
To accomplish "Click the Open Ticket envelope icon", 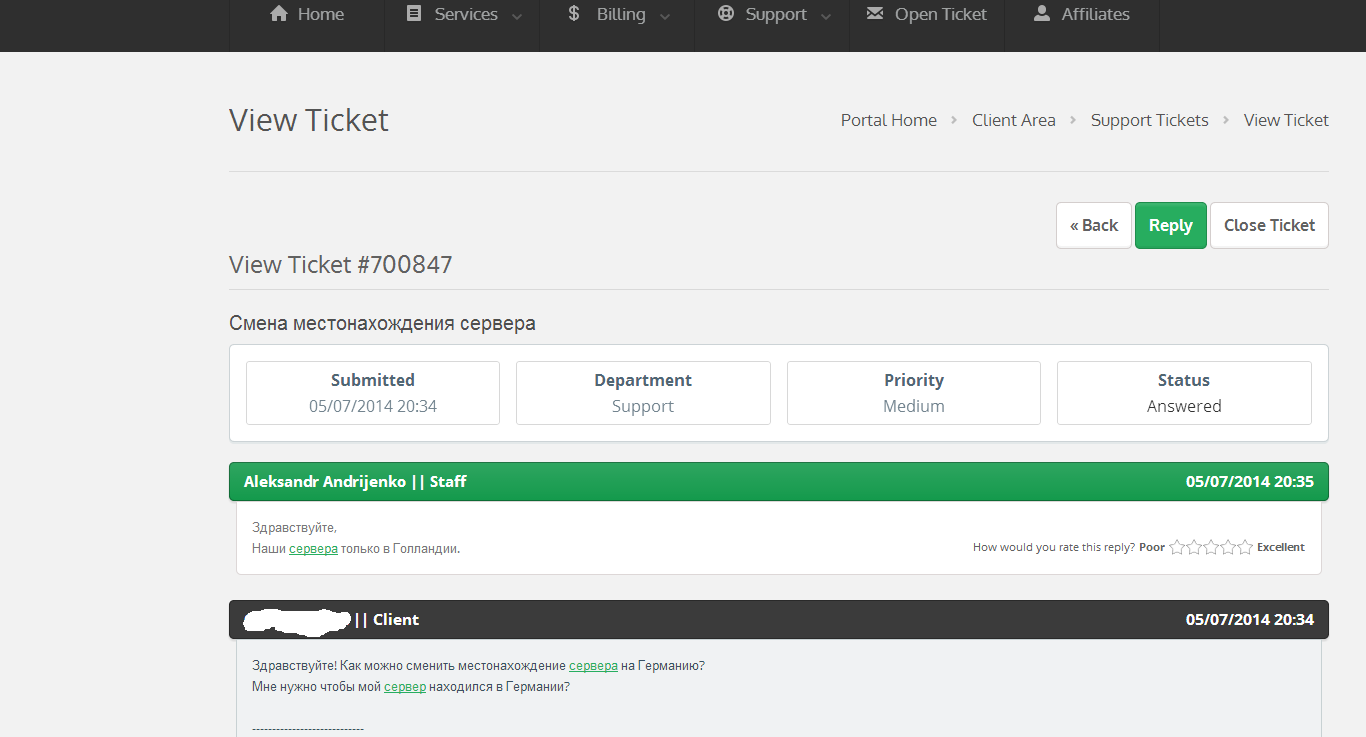I will click(x=875, y=14).
